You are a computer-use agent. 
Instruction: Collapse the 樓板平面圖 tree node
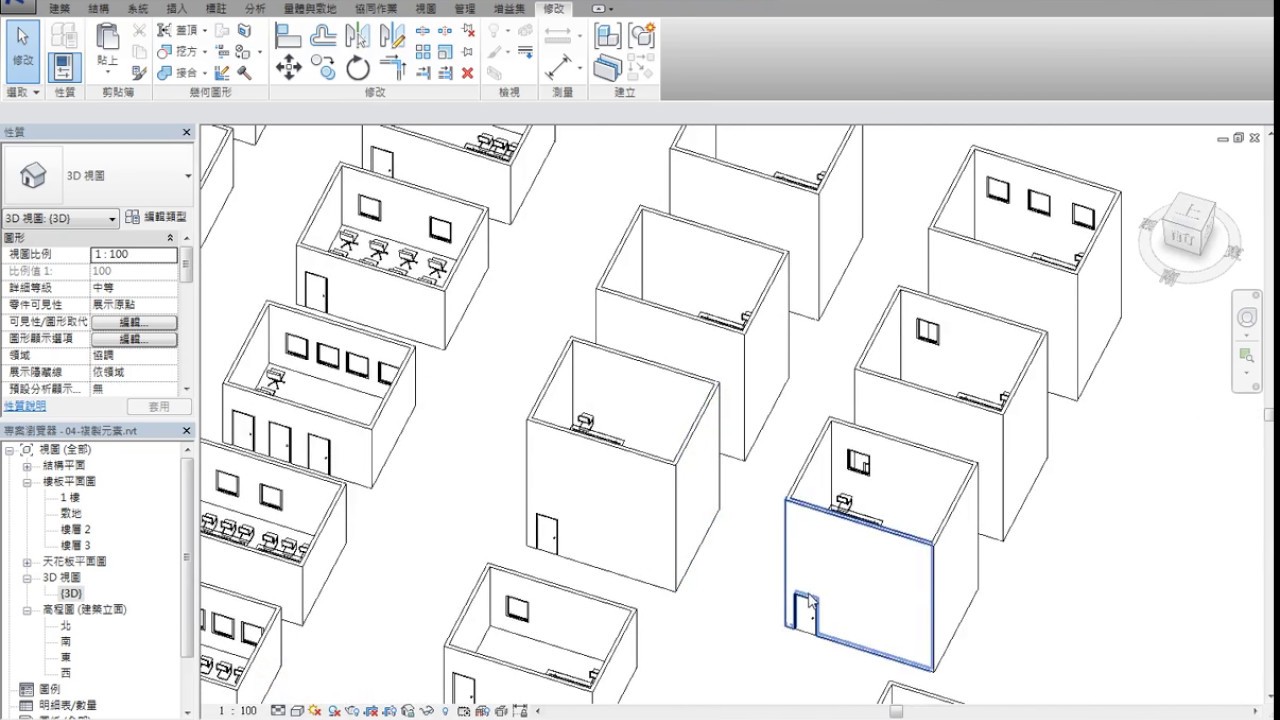[27, 482]
